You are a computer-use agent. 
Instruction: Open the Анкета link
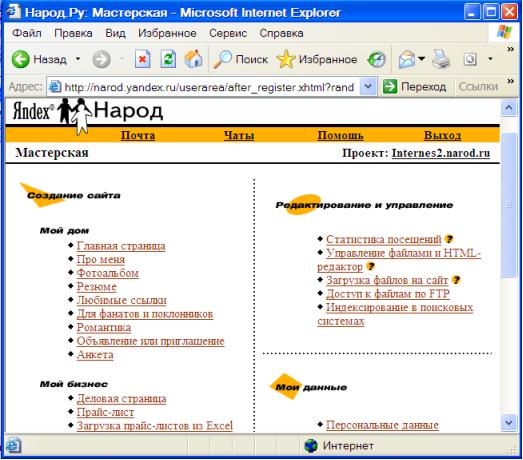pyautogui.click(x=95, y=355)
